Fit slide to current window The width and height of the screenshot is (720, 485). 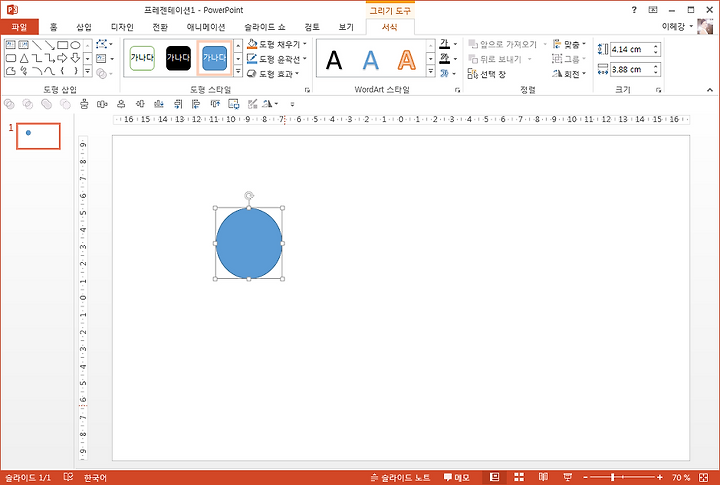click(x=703, y=478)
